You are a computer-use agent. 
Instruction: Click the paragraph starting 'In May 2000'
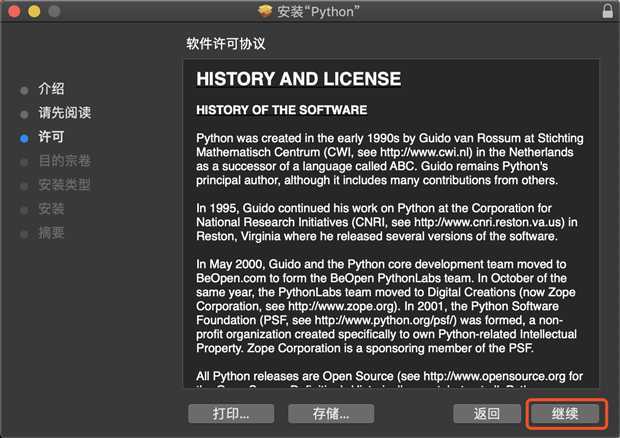(386, 306)
